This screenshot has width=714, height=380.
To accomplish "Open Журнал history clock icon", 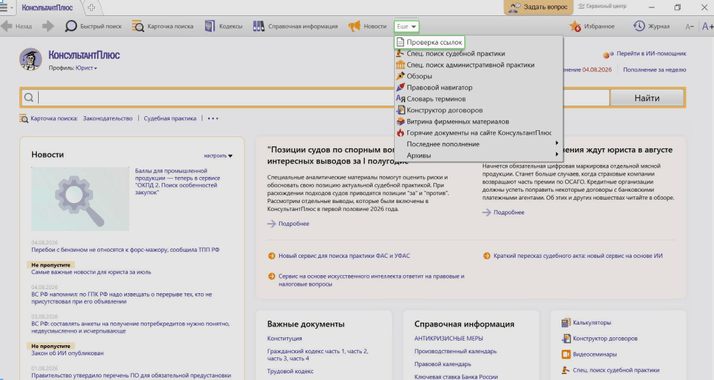I will pyautogui.click(x=651, y=26).
